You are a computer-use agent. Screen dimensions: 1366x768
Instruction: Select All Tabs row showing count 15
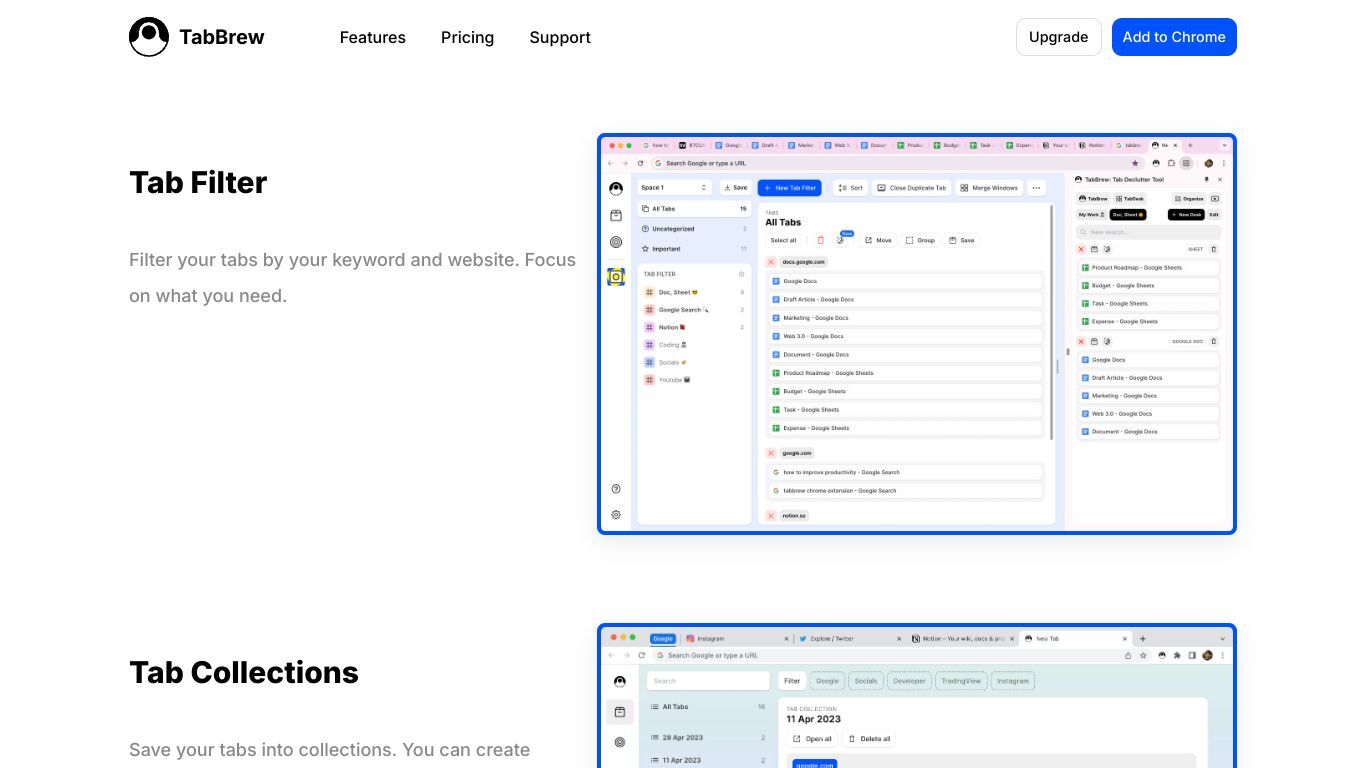tap(694, 209)
